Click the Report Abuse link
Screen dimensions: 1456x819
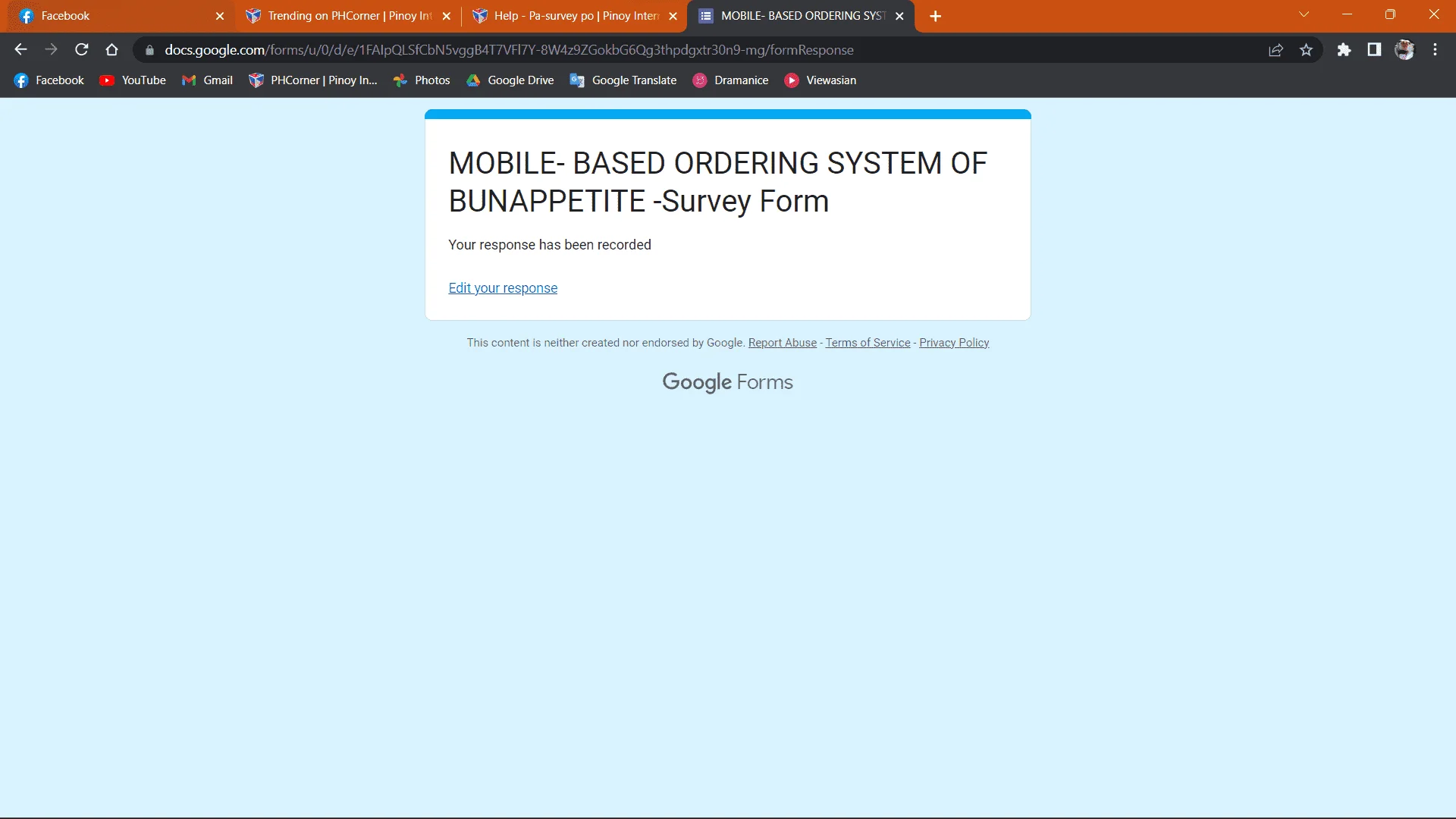pyautogui.click(x=783, y=343)
